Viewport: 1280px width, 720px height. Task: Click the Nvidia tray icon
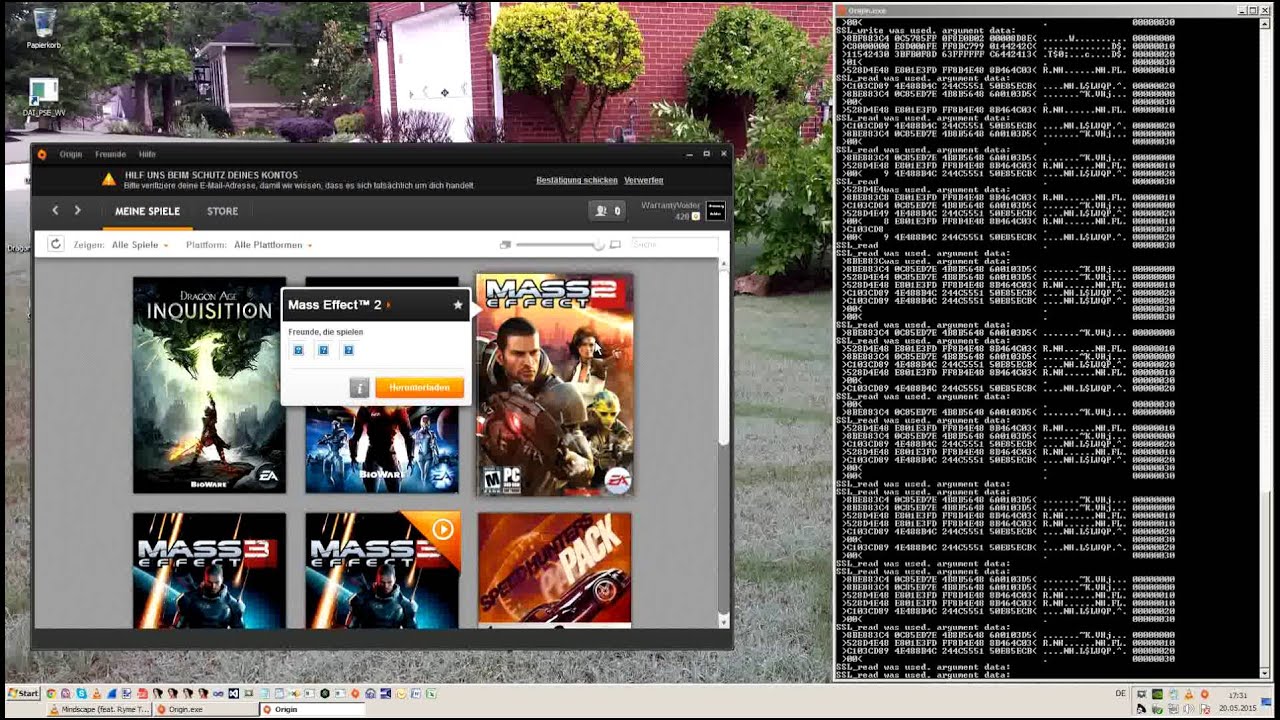click(x=1157, y=693)
